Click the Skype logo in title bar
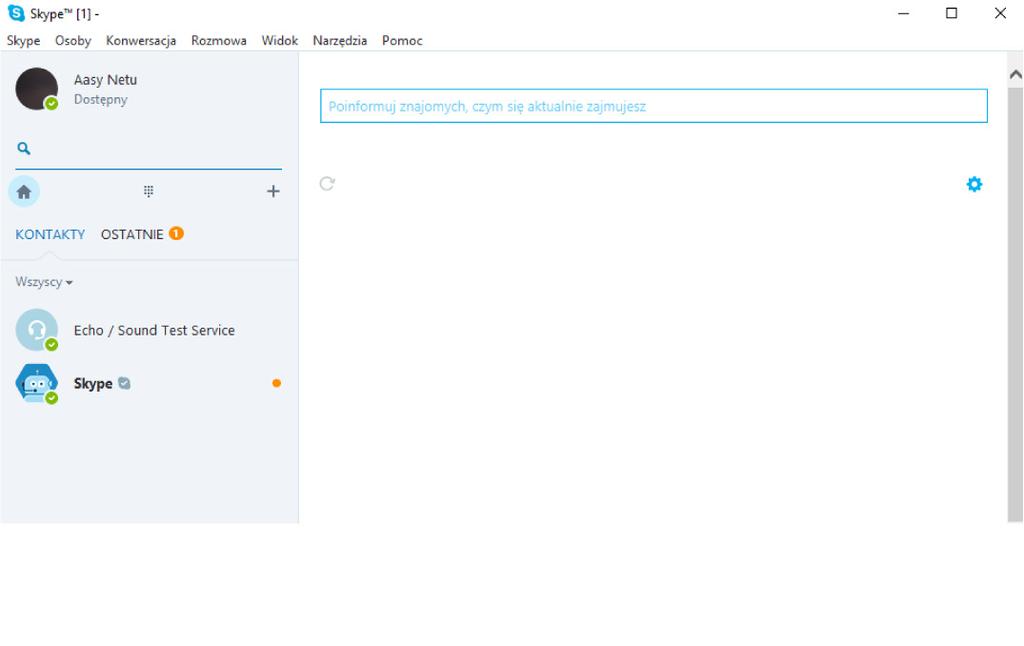Viewport: 1024px width, 646px height. [16, 13]
